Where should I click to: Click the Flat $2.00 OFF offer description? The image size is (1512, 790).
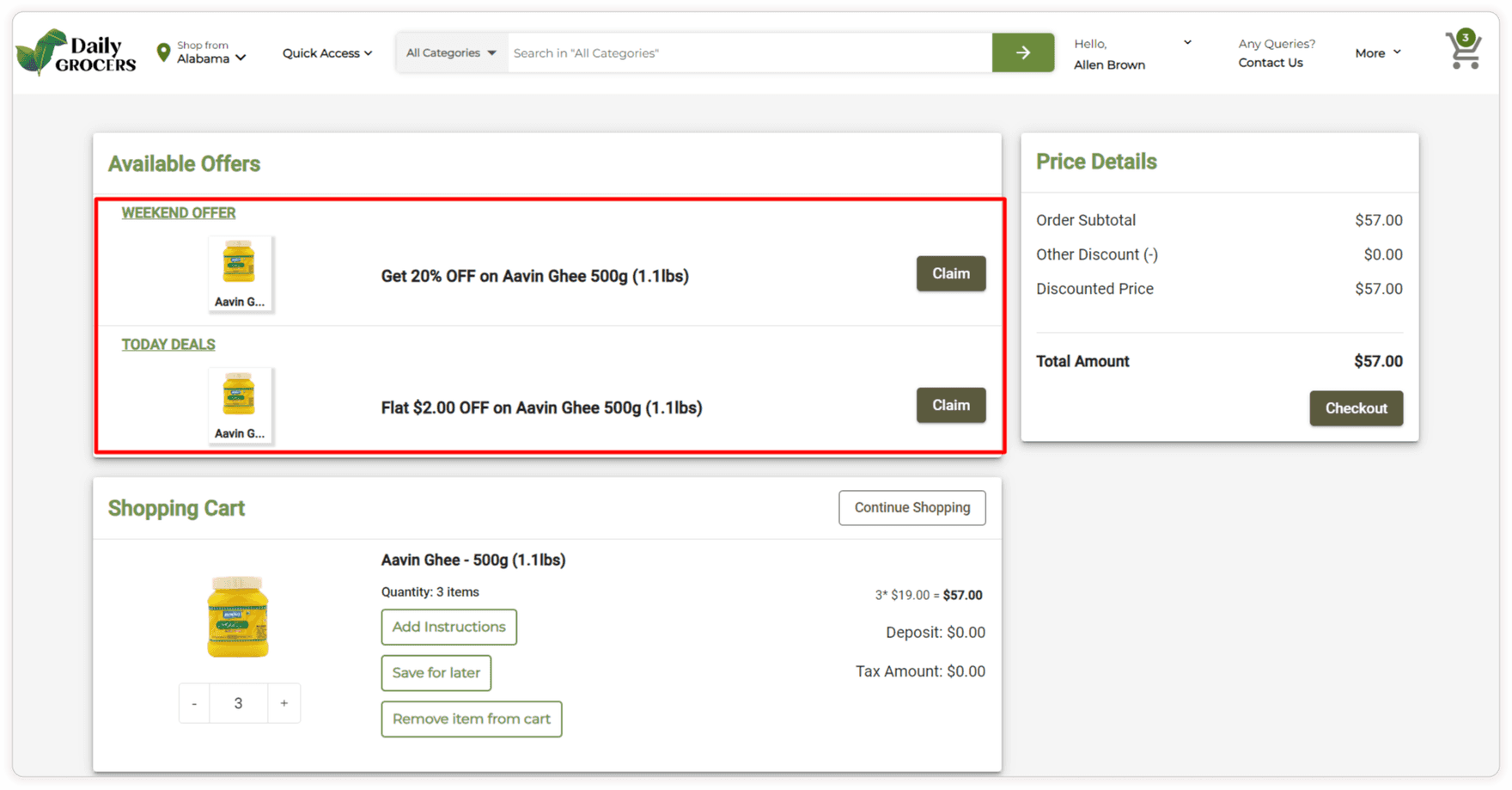[542, 407]
